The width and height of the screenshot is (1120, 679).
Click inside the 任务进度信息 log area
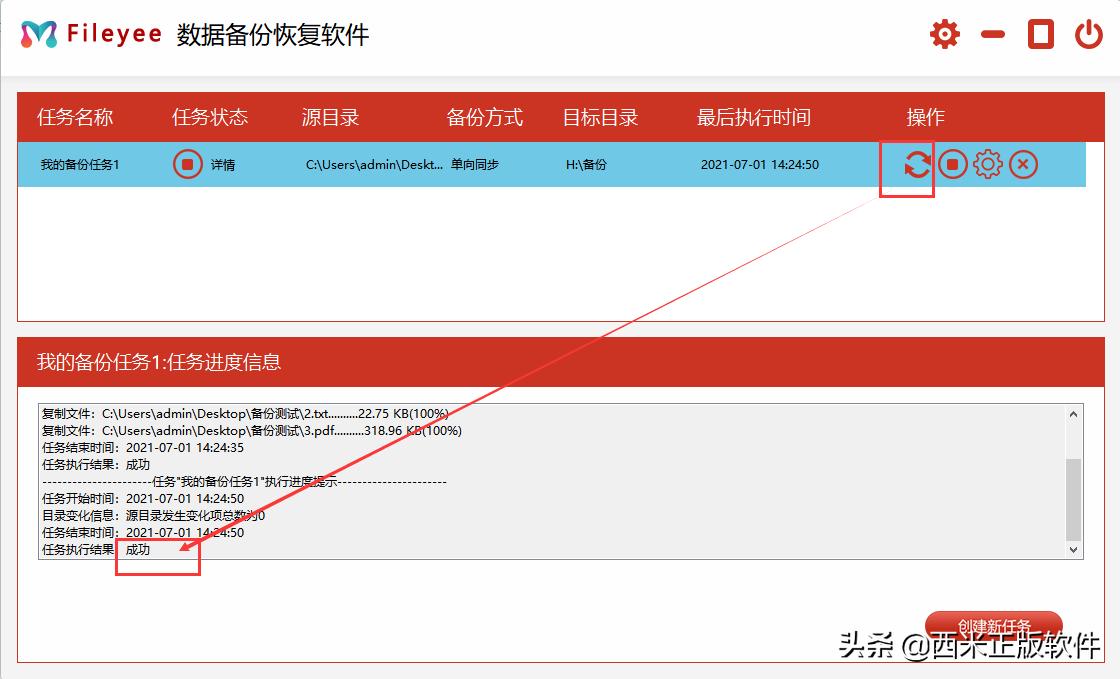click(x=500, y=480)
